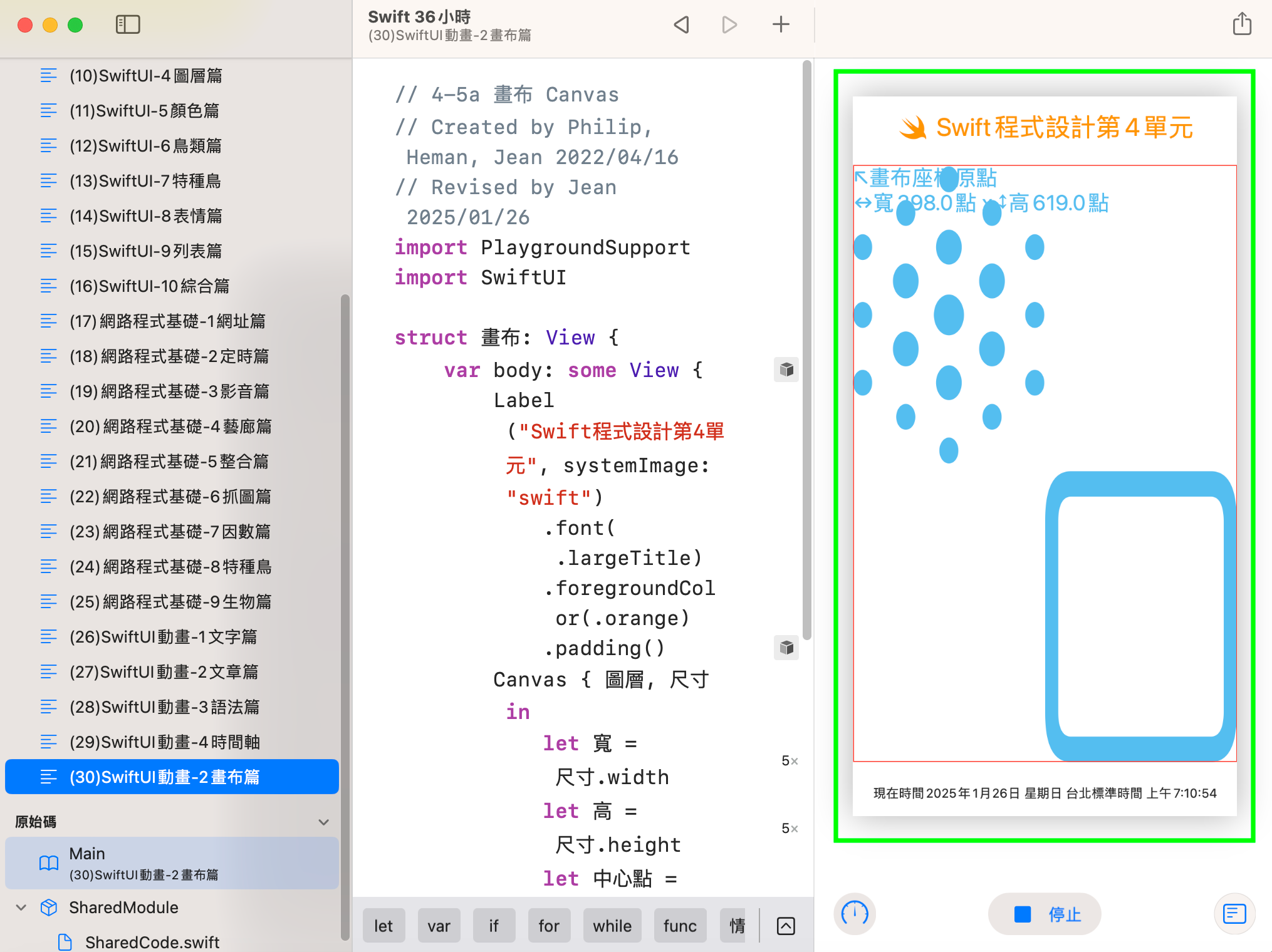
Task: Insert the 'while' keyword snippet
Action: tap(612, 926)
